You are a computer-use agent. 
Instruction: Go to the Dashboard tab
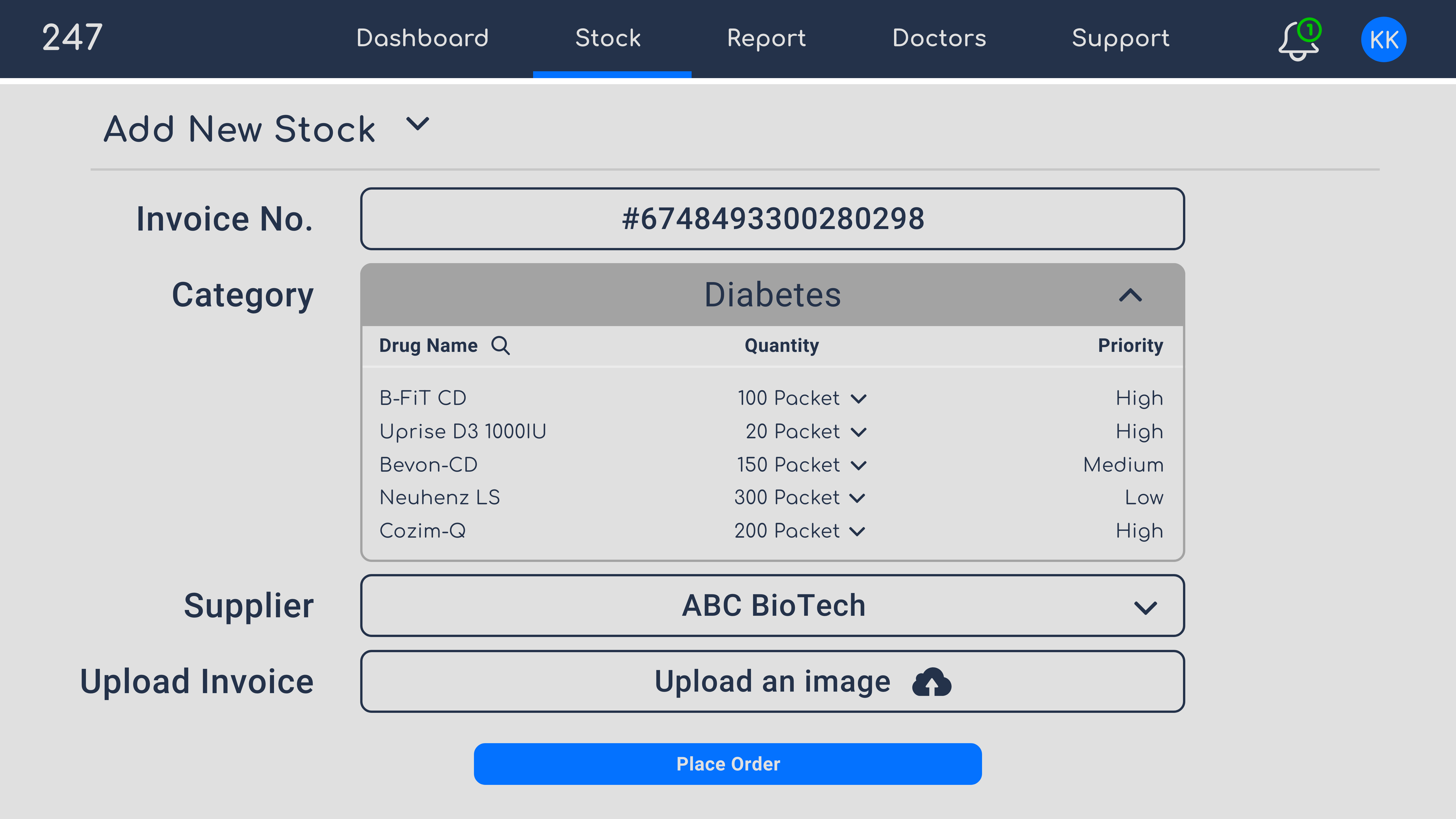tap(422, 38)
